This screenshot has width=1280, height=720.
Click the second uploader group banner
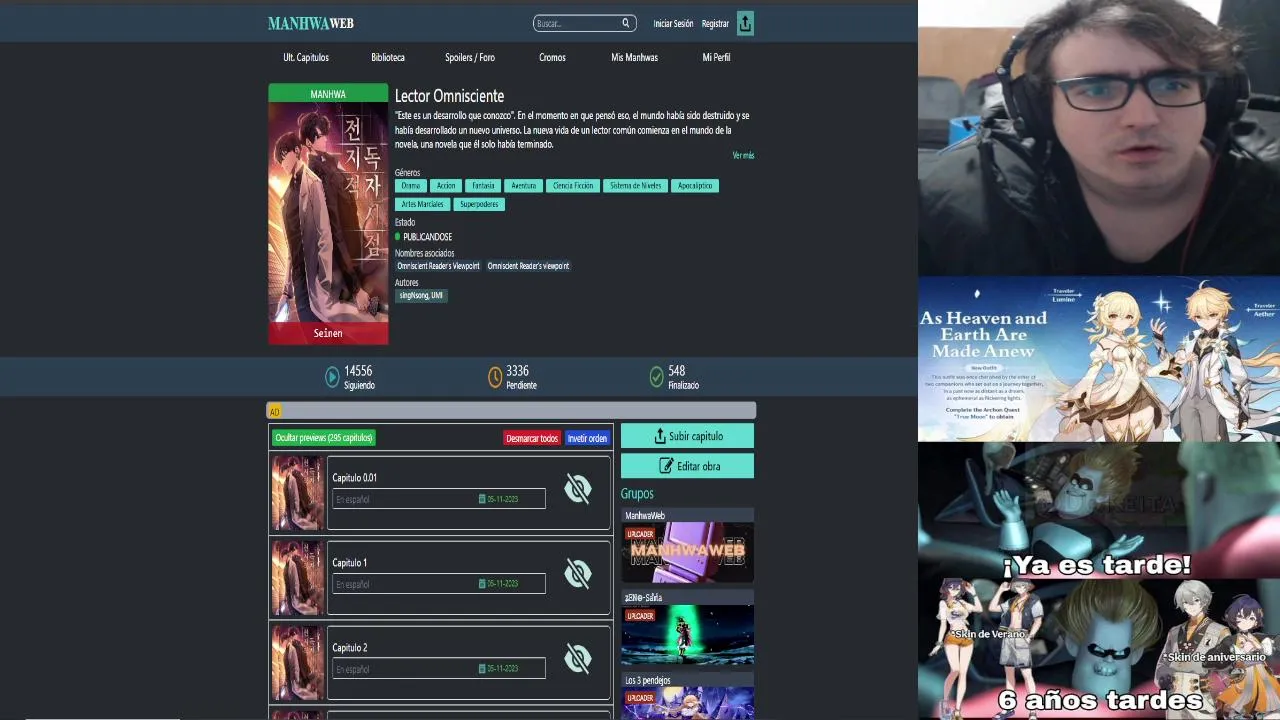pos(687,635)
